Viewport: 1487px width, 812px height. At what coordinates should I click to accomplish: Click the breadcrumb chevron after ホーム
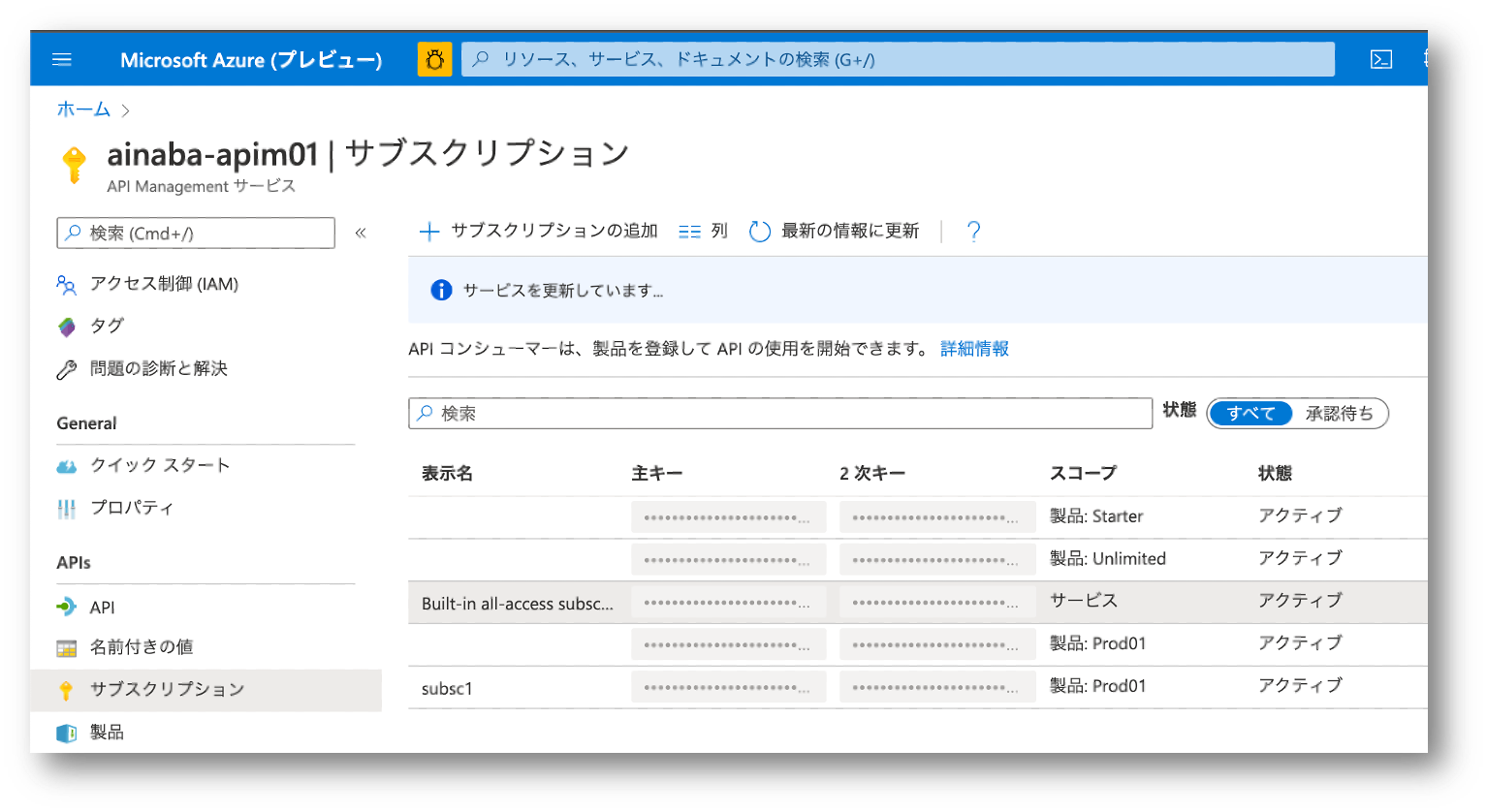pos(126,110)
